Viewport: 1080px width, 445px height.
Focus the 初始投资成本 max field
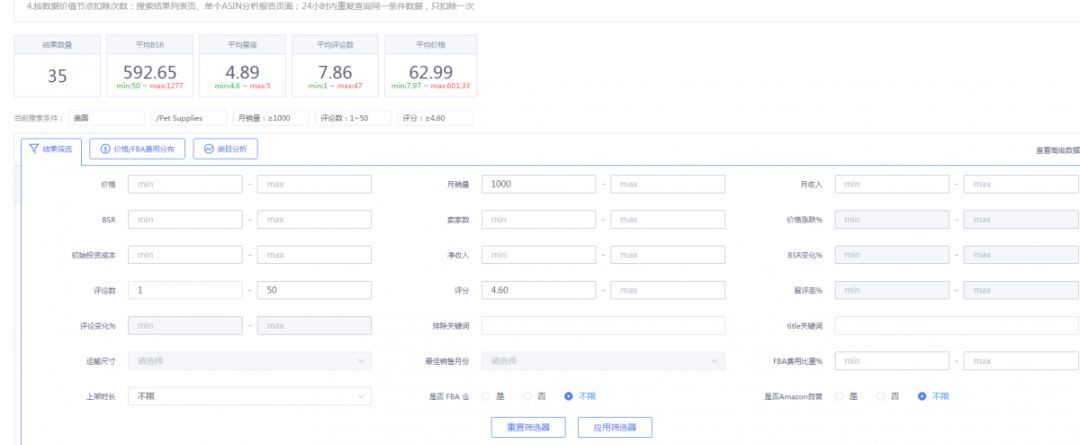click(314, 255)
